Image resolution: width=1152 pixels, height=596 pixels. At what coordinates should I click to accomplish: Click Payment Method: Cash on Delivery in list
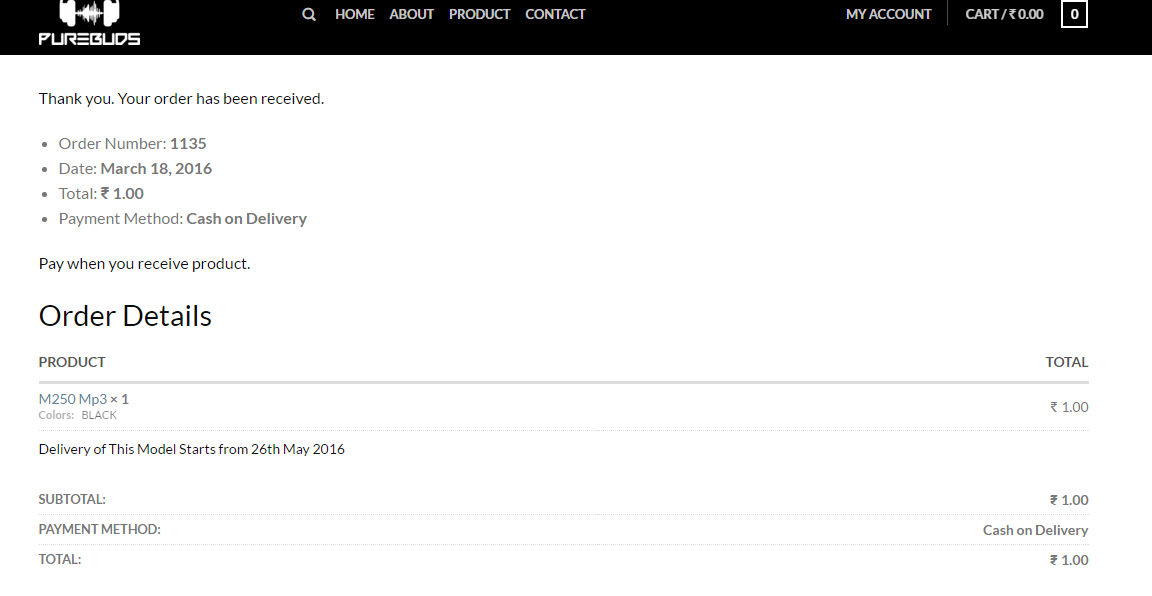(183, 218)
